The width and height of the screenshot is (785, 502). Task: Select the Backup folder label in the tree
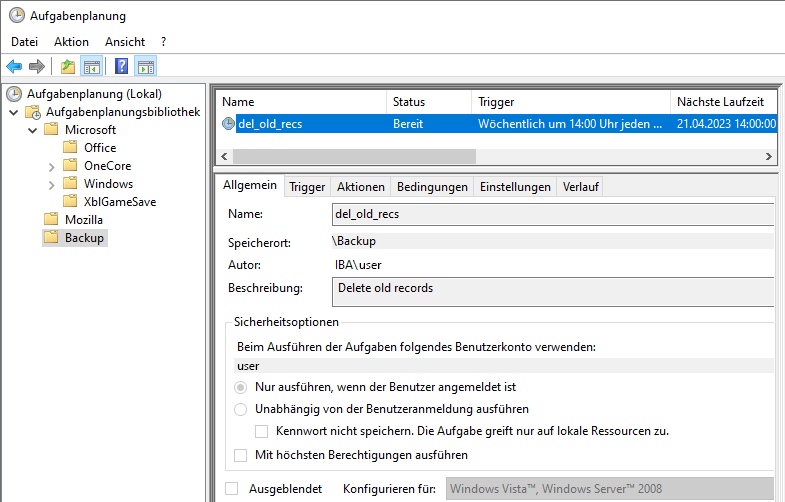tap(84, 238)
